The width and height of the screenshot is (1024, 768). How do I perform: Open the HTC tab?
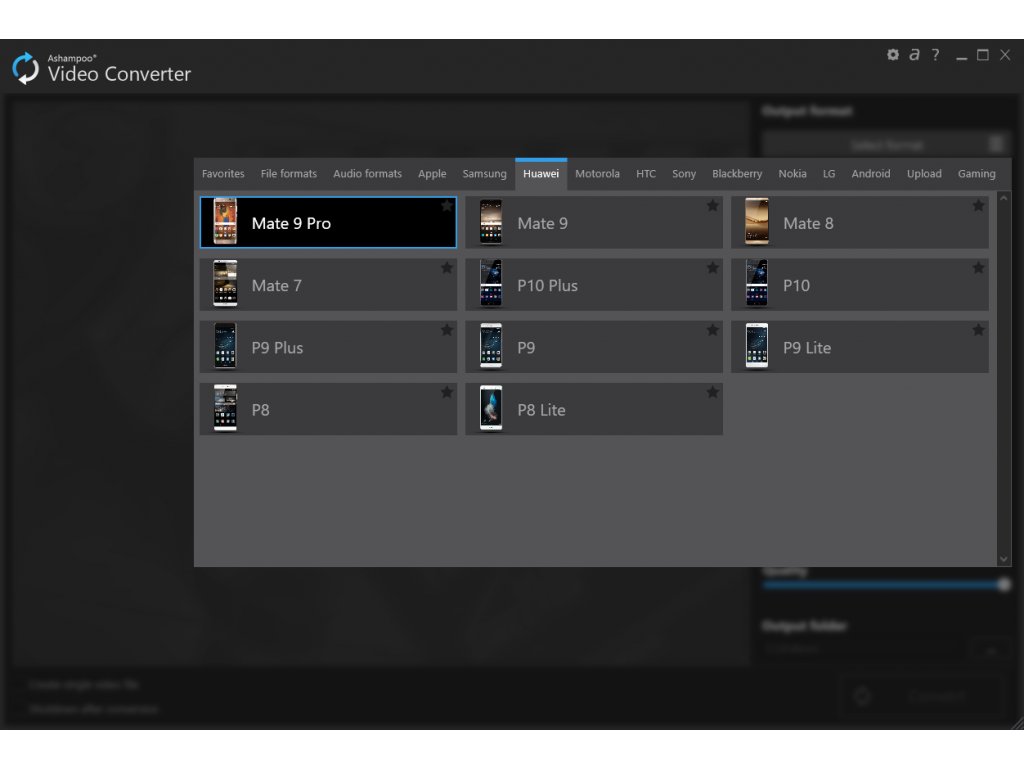click(x=646, y=174)
